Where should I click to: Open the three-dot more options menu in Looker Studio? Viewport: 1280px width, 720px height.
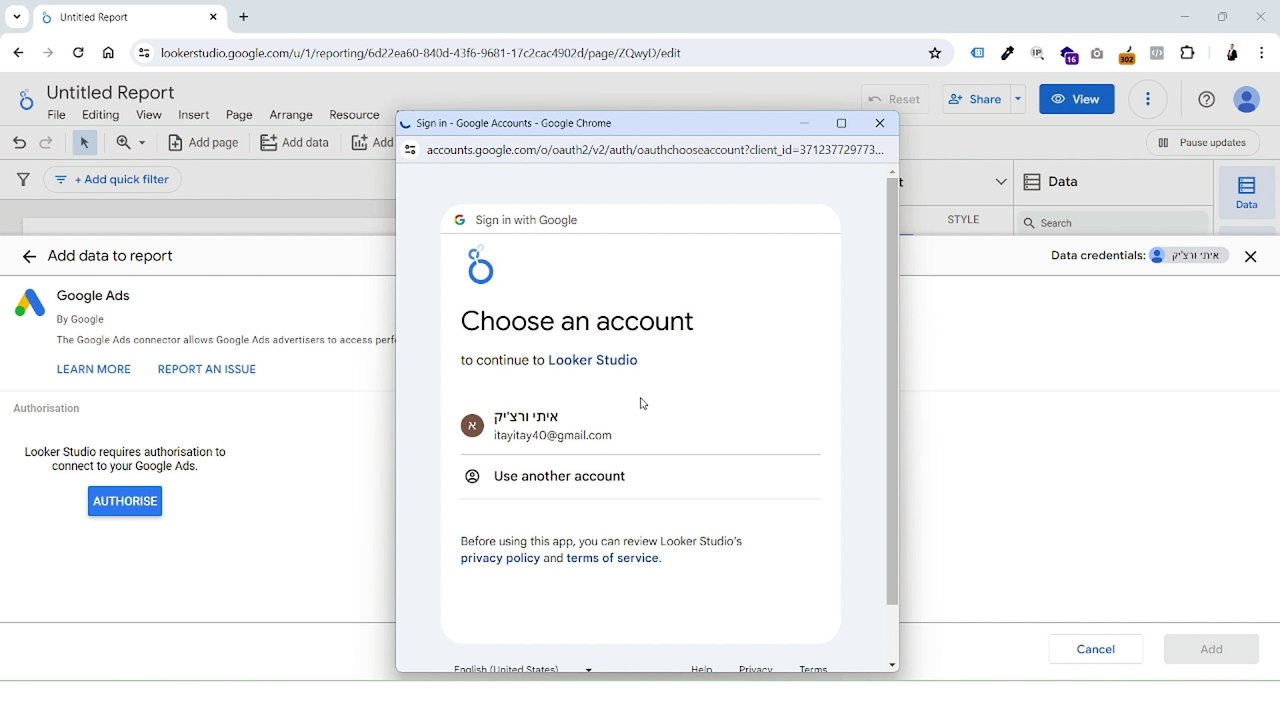coord(1148,99)
